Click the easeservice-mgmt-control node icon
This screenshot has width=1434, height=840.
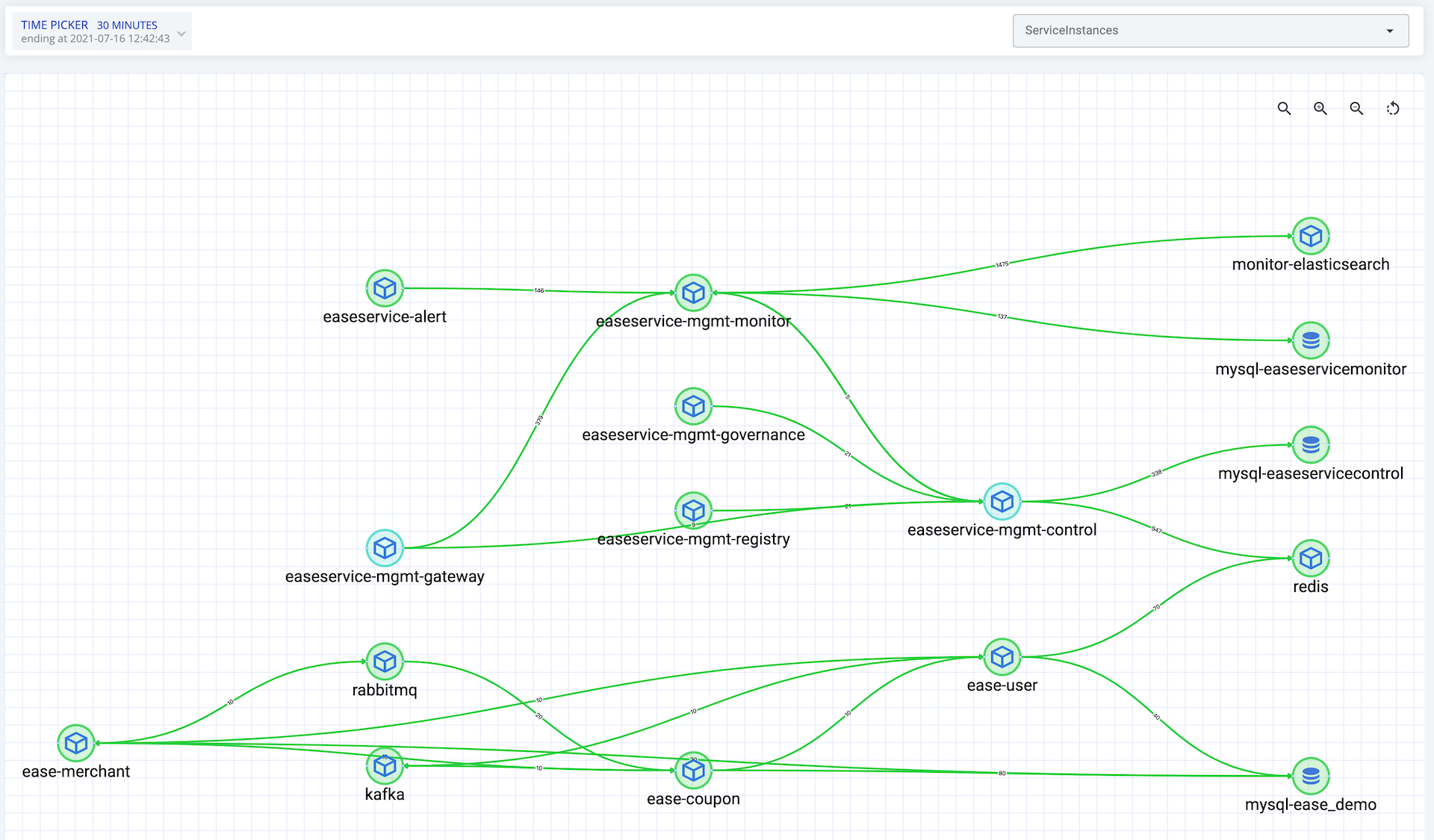click(x=1002, y=502)
